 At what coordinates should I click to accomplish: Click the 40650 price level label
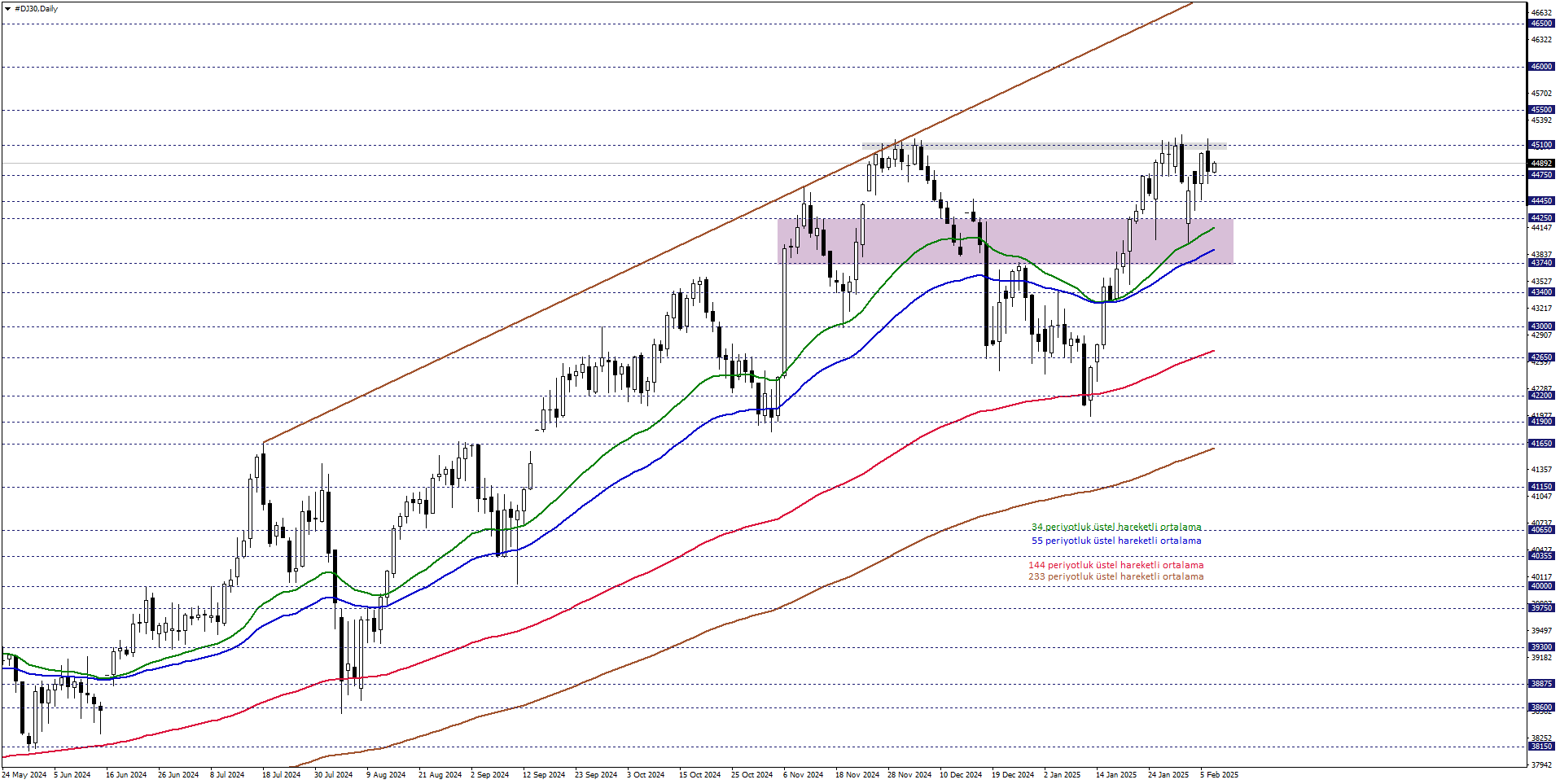coord(1541,530)
